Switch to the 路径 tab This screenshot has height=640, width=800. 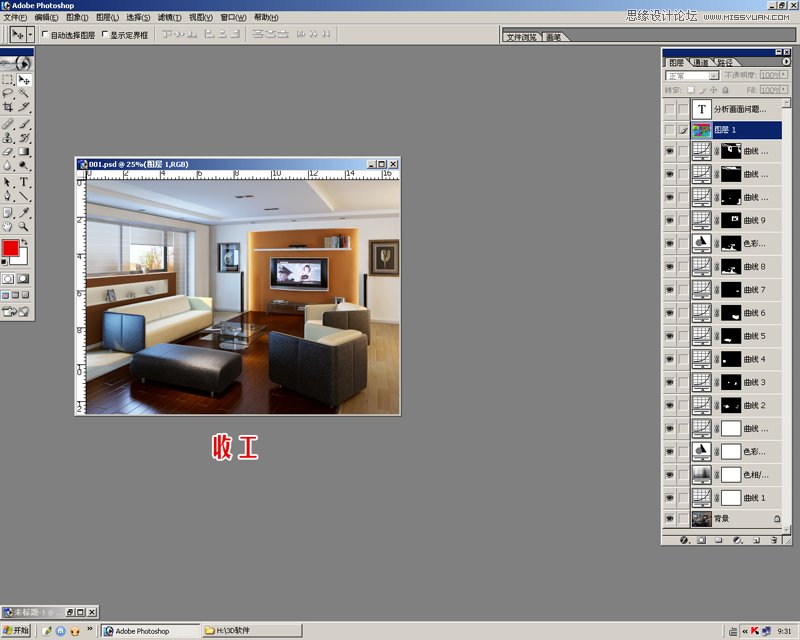pyautogui.click(x=725, y=63)
